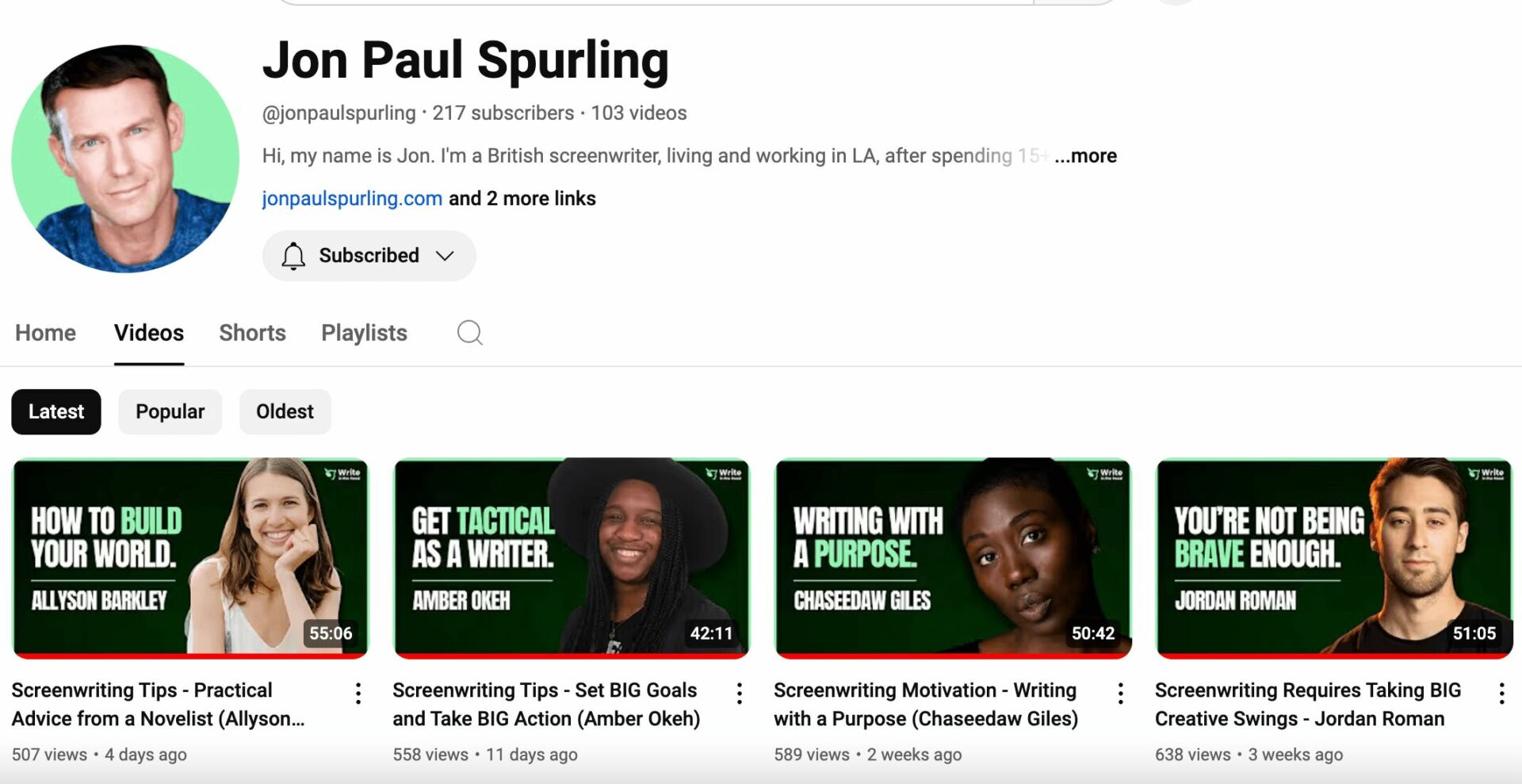Open options menu for Chaseedaw Giles video
Screen dimensions: 1522x784
[1121, 694]
